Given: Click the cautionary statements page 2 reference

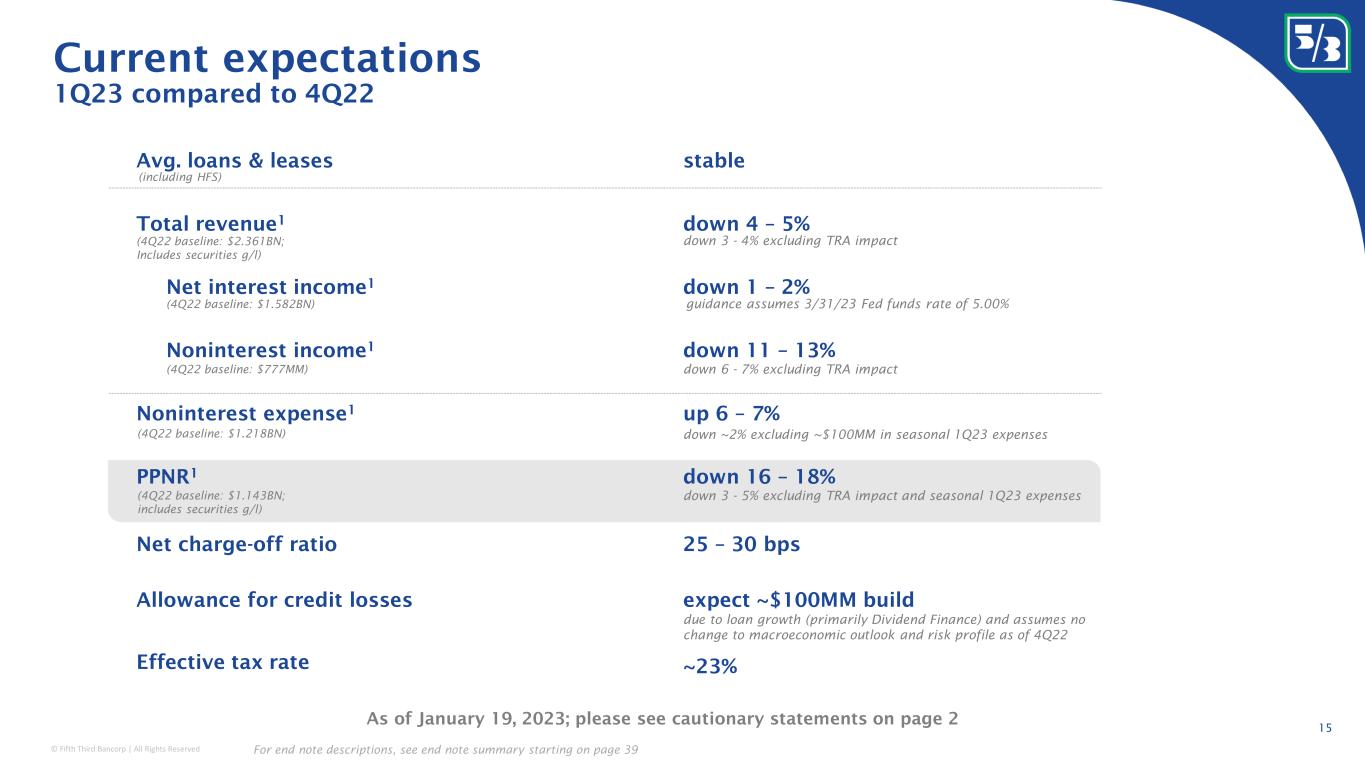Looking at the screenshot, I should click(662, 718).
